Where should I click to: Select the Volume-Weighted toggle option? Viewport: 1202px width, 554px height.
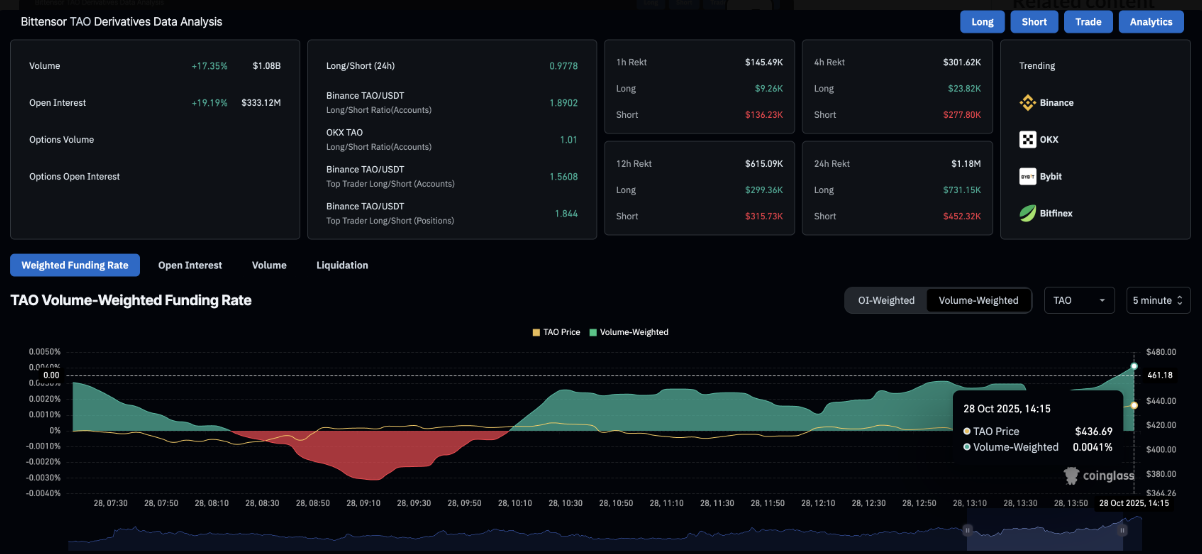978,300
